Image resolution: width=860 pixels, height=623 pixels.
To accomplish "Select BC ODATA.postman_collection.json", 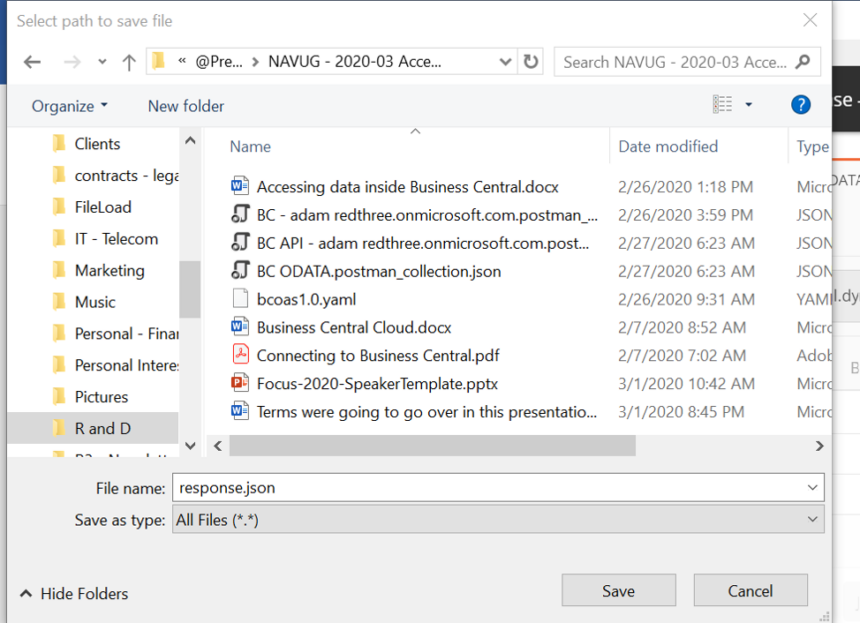I will coord(379,271).
